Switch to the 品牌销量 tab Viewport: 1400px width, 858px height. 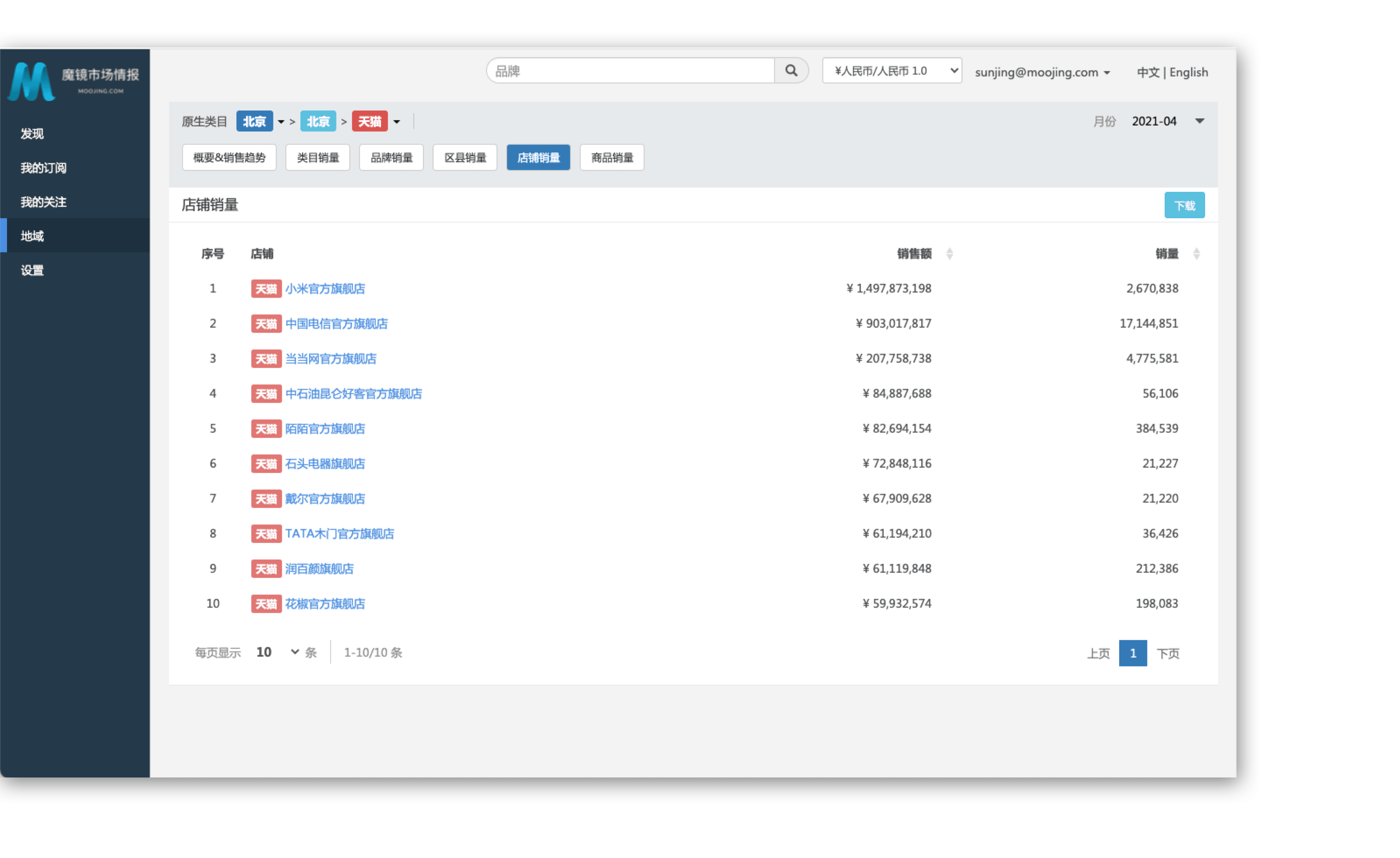click(391, 158)
